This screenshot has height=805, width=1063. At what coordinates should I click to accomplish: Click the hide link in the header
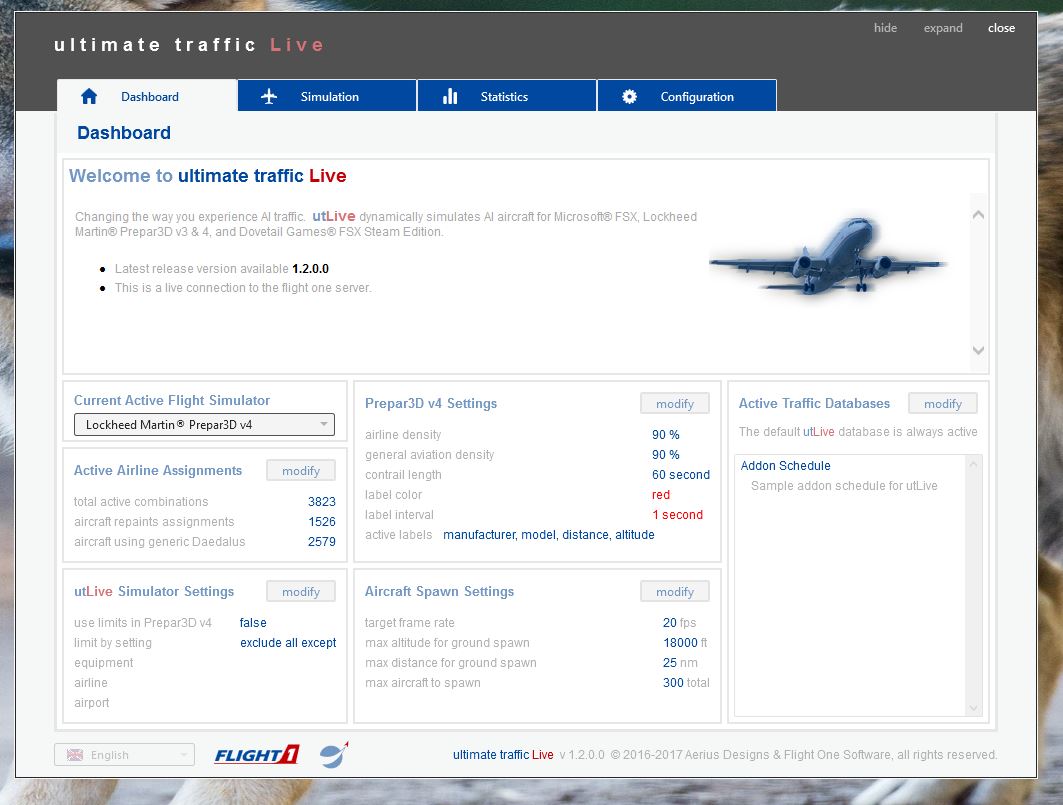[x=885, y=28]
